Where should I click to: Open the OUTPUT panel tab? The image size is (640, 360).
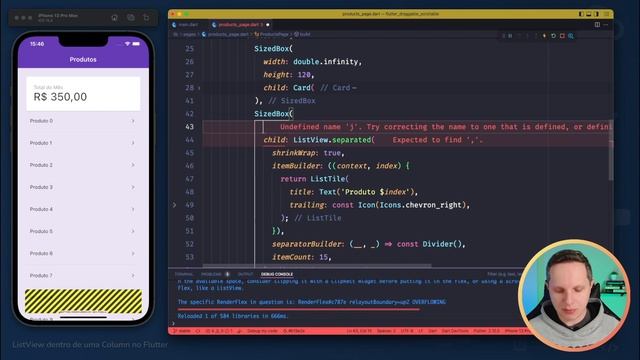[245, 274]
